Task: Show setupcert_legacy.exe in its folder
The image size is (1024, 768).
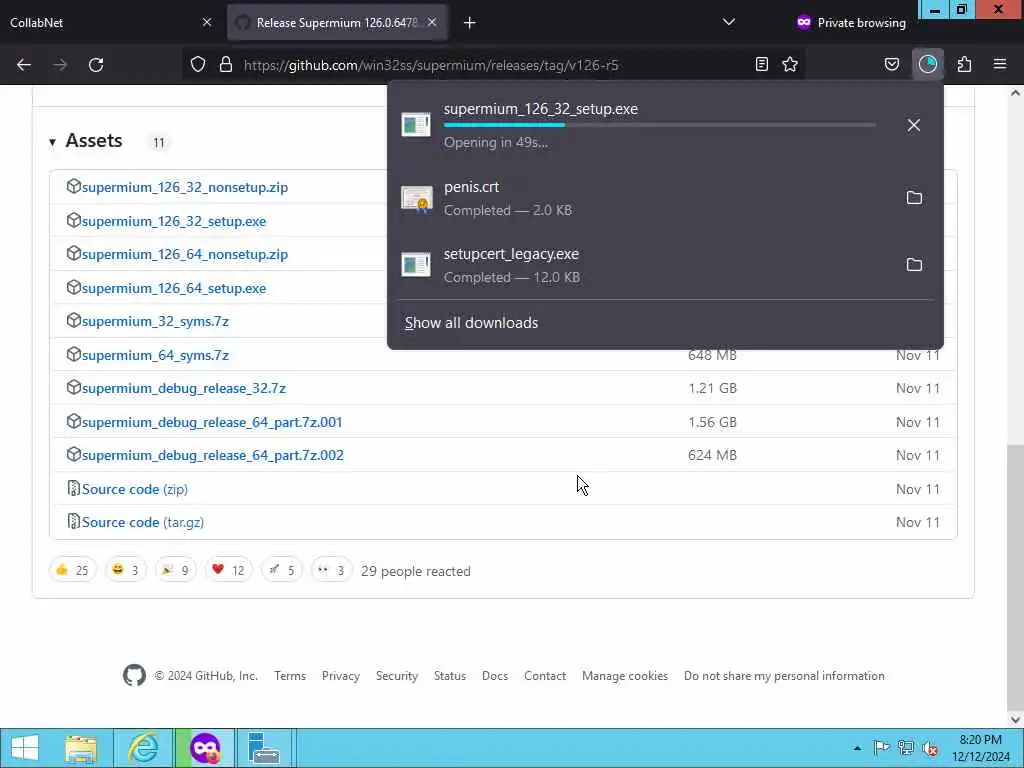Action: [914, 264]
